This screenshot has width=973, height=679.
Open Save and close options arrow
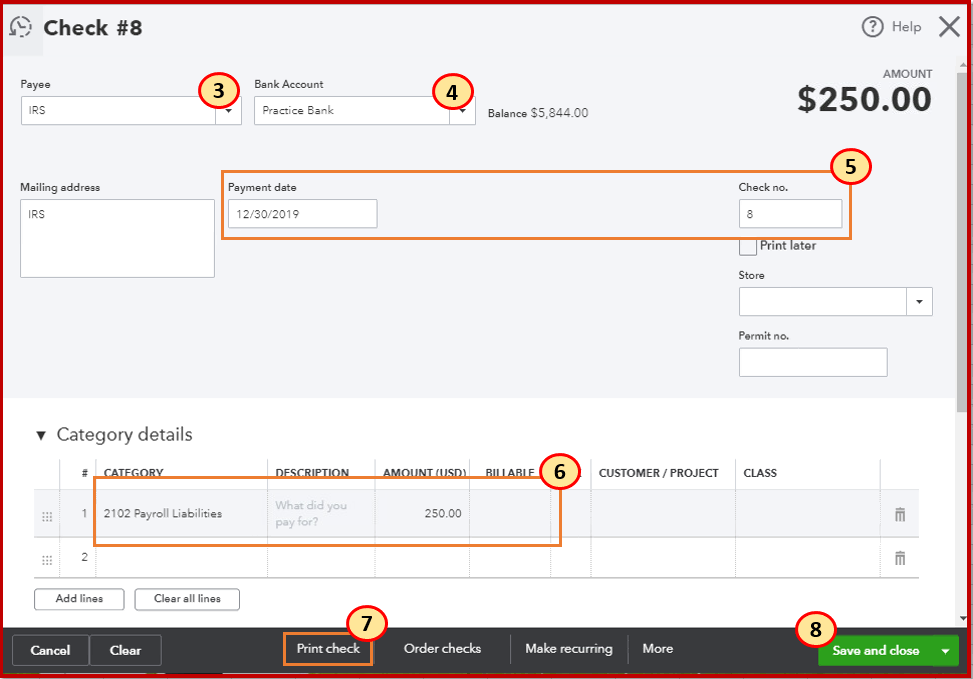click(945, 651)
